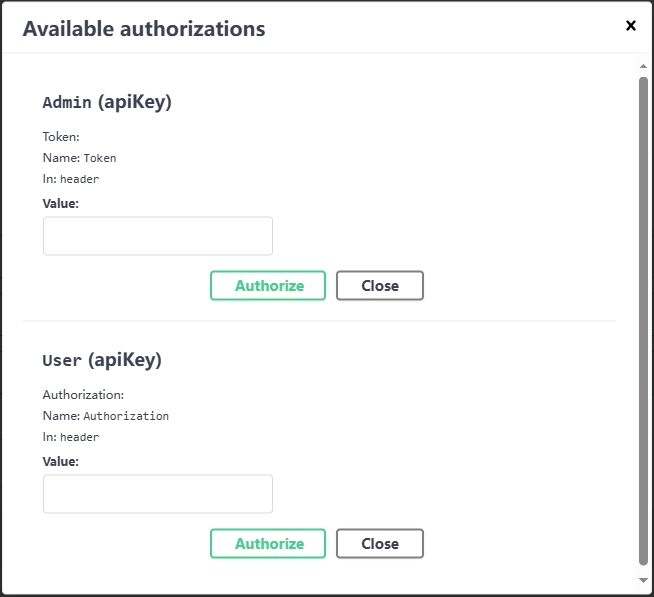654x597 pixels.
Task: Select the "Name: Token" text line
Action: (x=80, y=158)
